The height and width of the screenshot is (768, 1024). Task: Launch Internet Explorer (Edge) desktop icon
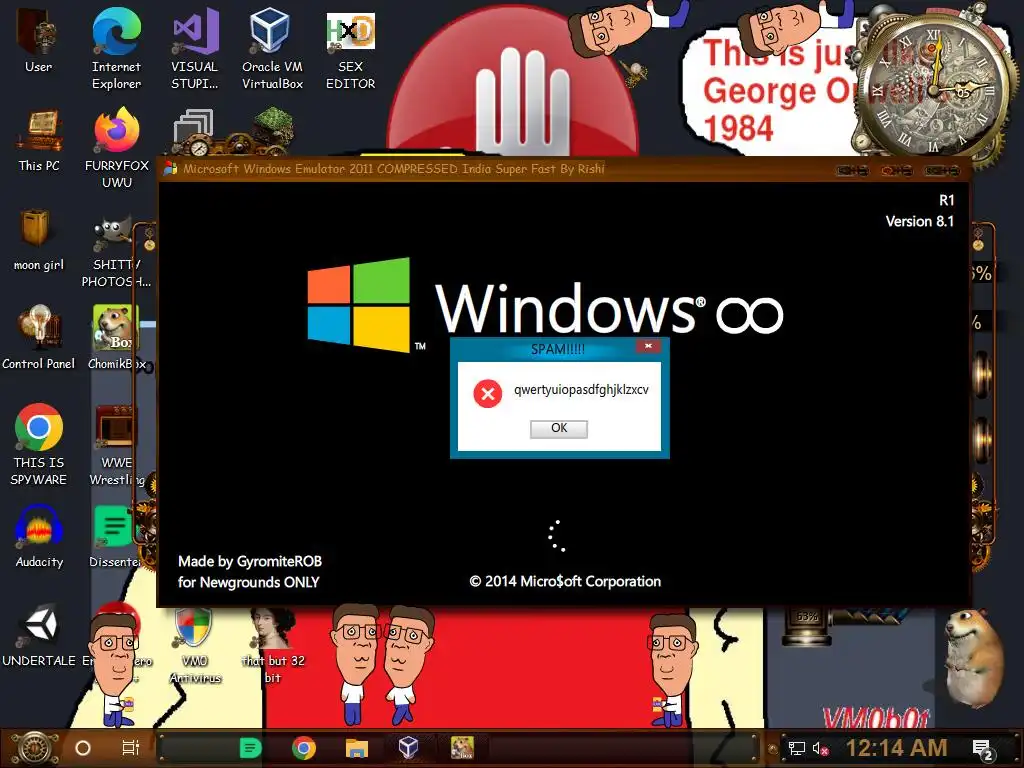pyautogui.click(x=116, y=47)
